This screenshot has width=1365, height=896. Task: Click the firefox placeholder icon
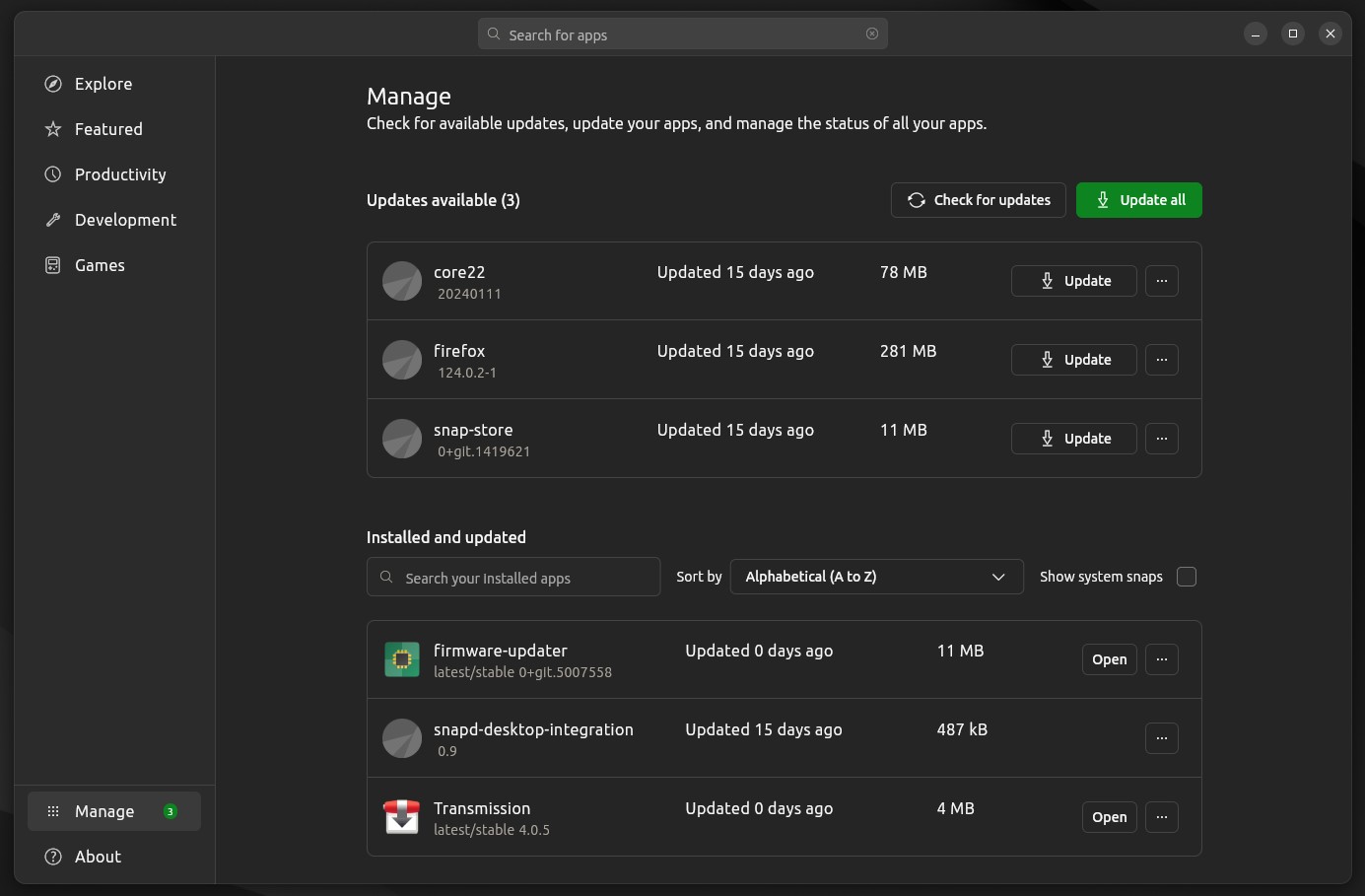(x=402, y=360)
